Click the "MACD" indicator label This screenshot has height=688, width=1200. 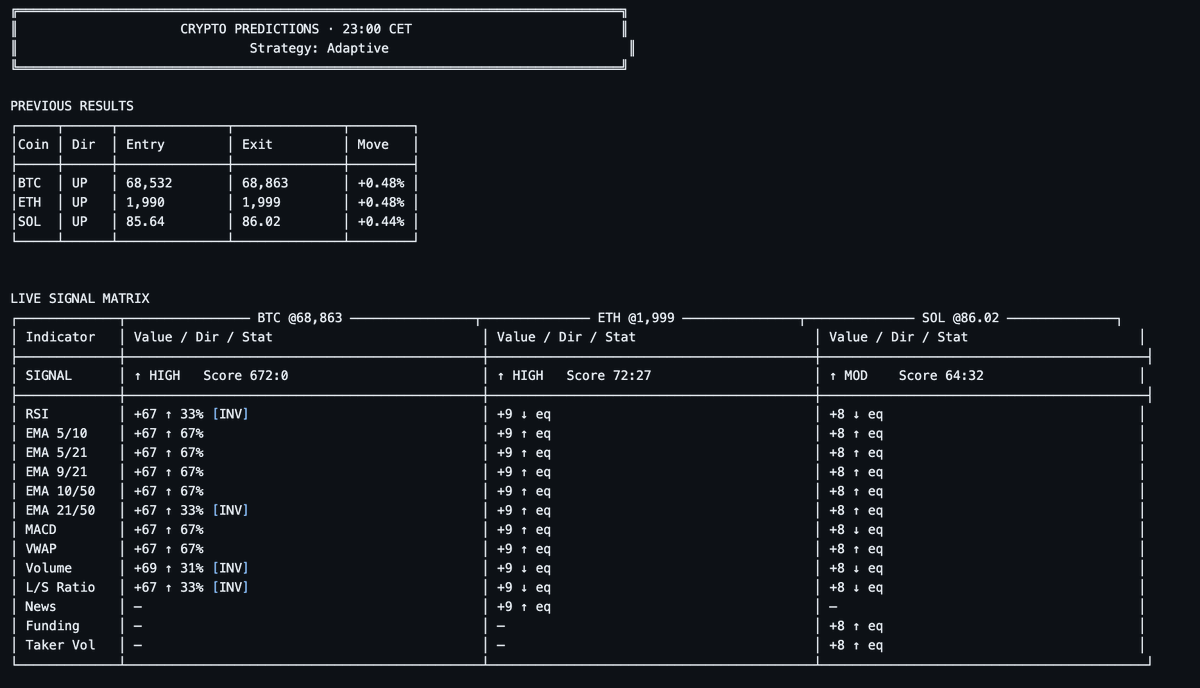coord(41,529)
